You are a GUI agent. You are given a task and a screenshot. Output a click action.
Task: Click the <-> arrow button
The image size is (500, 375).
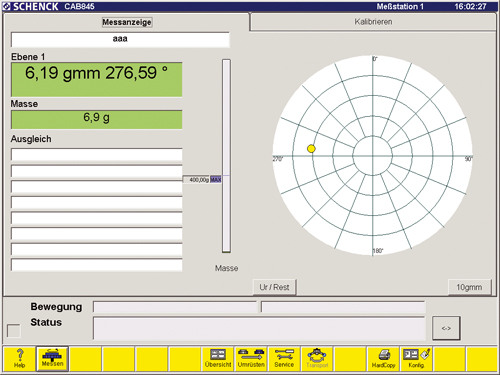446,328
